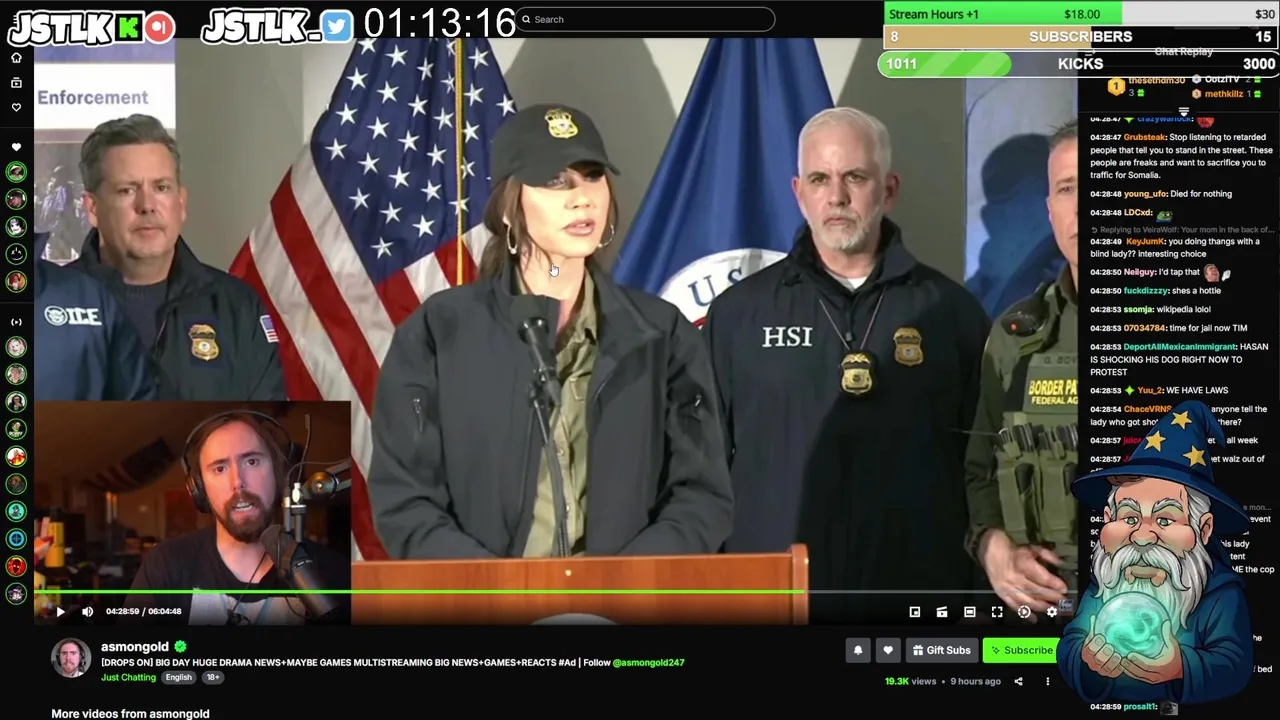Click the create clip icon
1280x720 pixels.
point(942,612)
